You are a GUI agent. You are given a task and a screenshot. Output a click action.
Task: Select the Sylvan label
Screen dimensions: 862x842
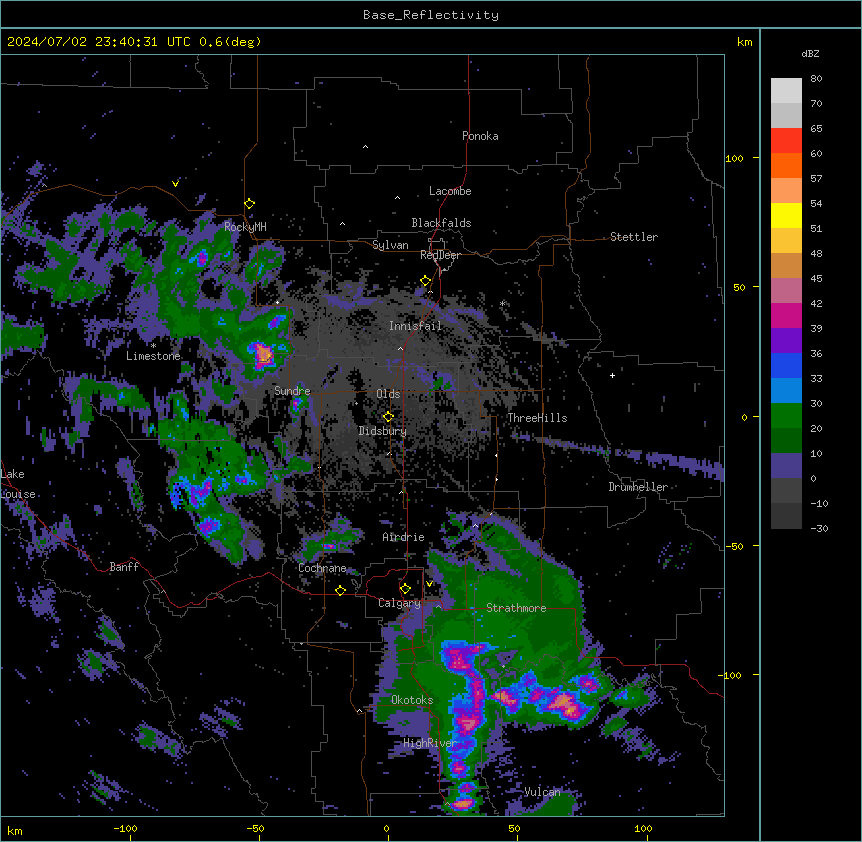click(x=390, y=245)
